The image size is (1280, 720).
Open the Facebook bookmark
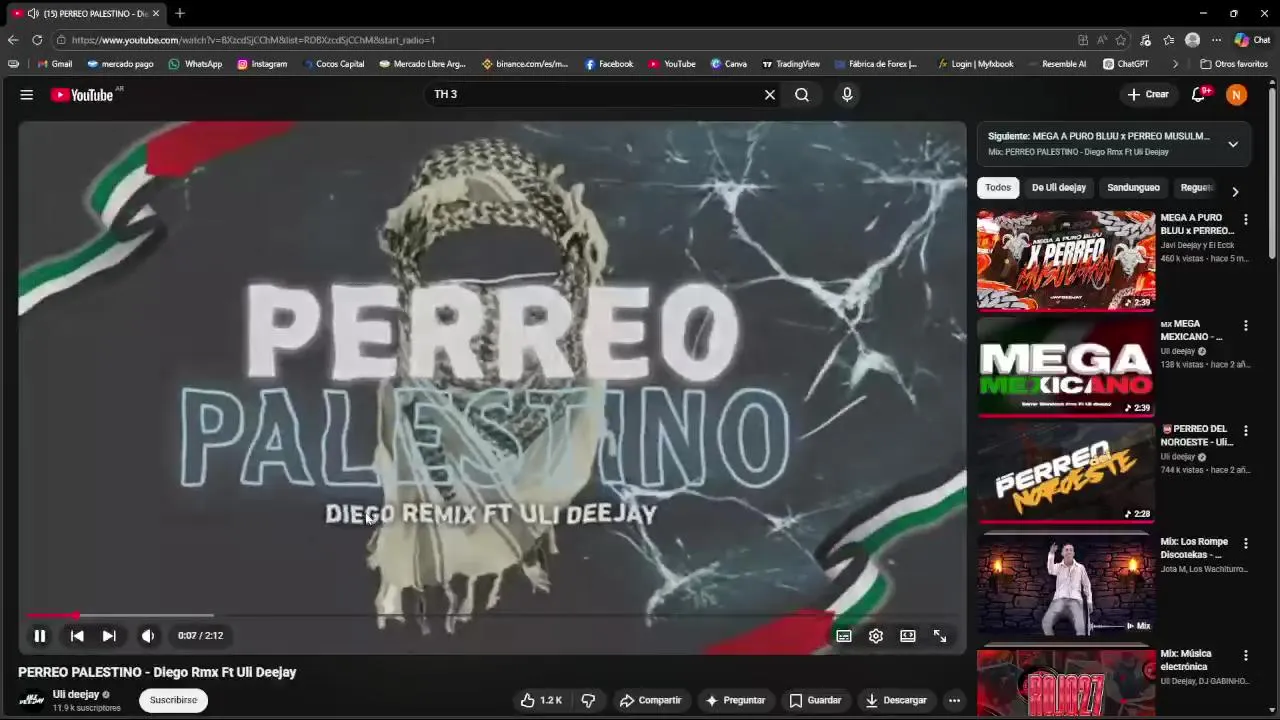click(x=609, y=64)
